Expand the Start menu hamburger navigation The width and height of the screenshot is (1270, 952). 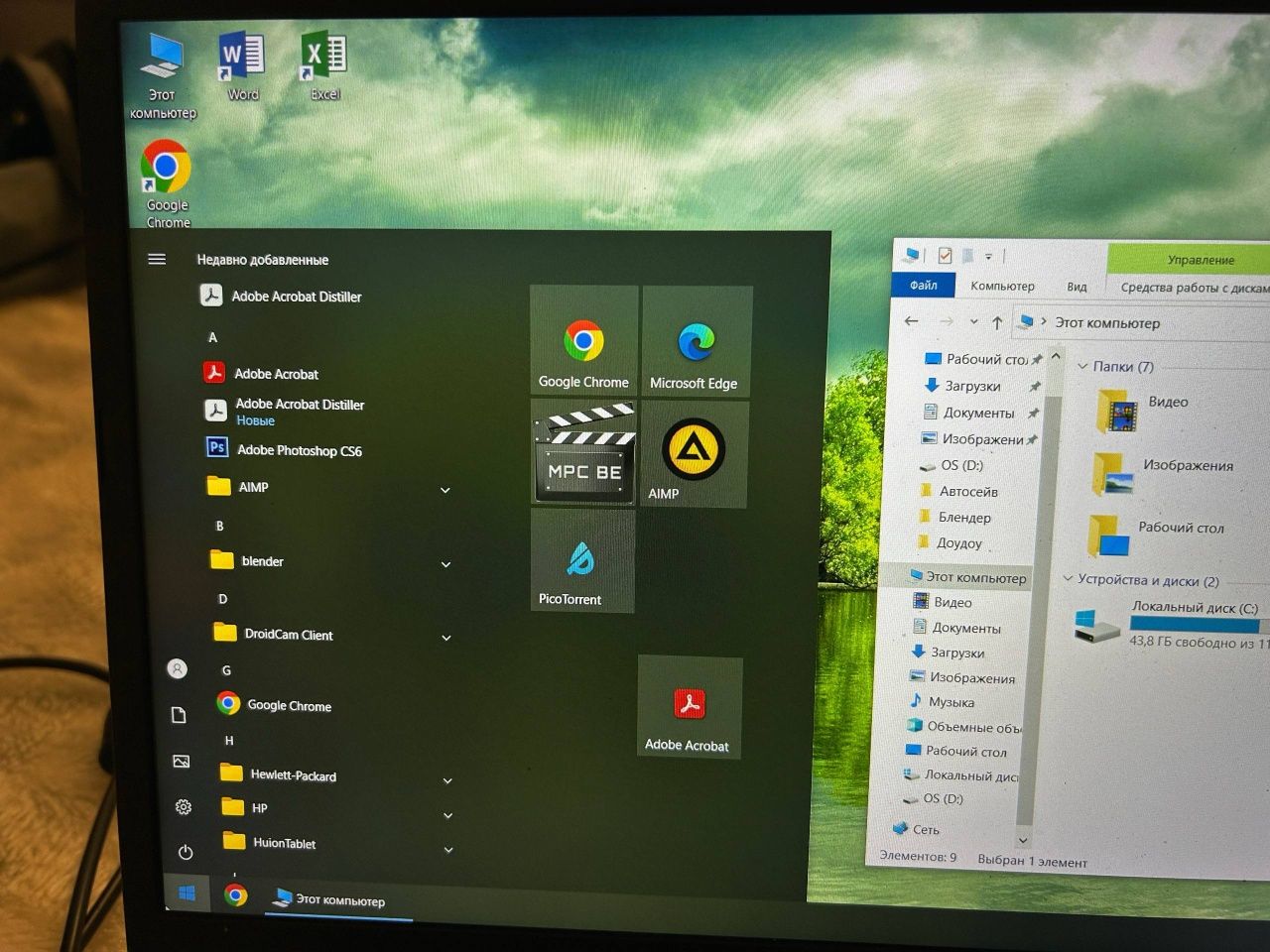point(157,259)
